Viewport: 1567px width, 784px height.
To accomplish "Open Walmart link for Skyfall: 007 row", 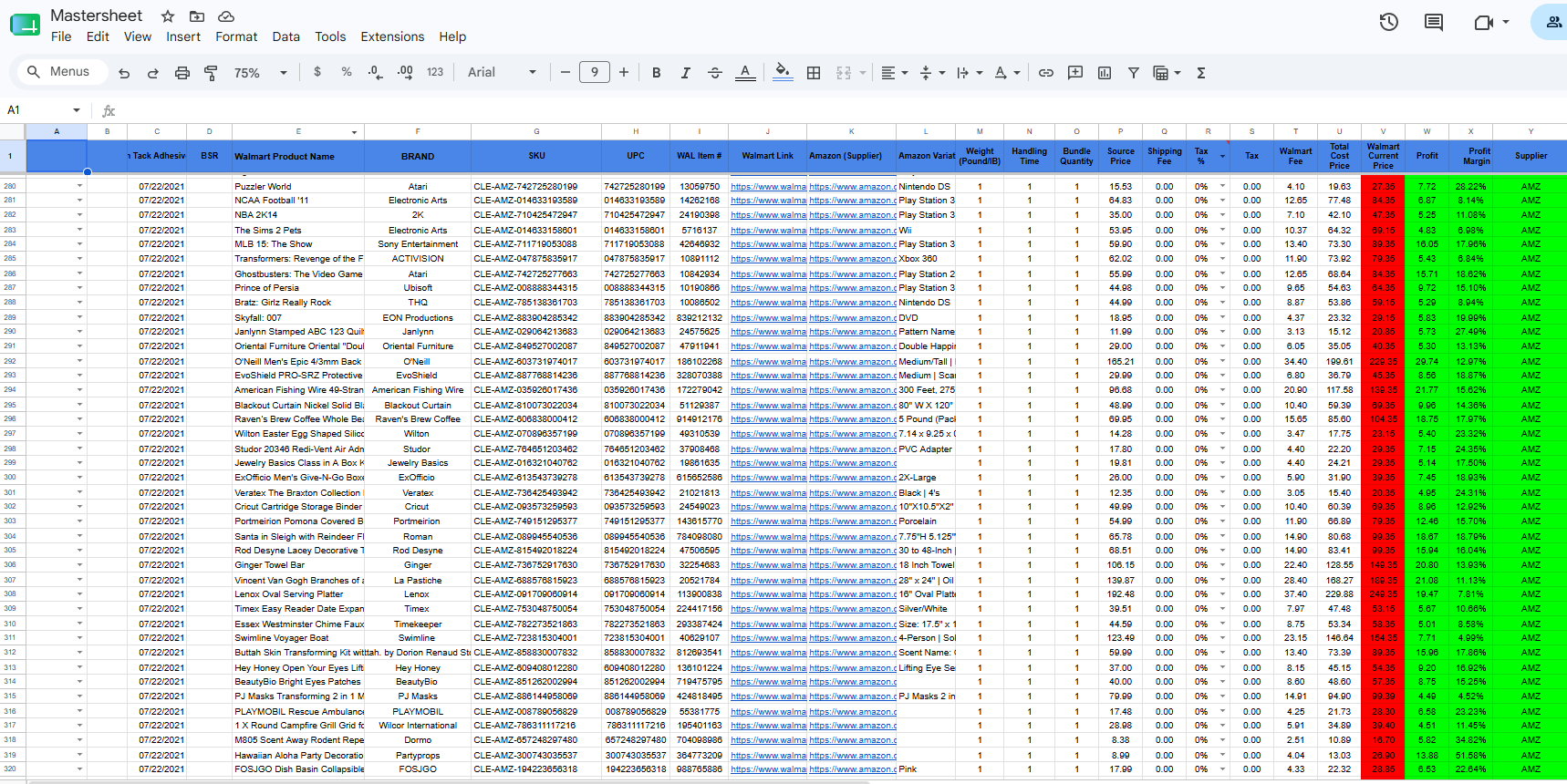I will pyautogui.click(x=768, y=317).
